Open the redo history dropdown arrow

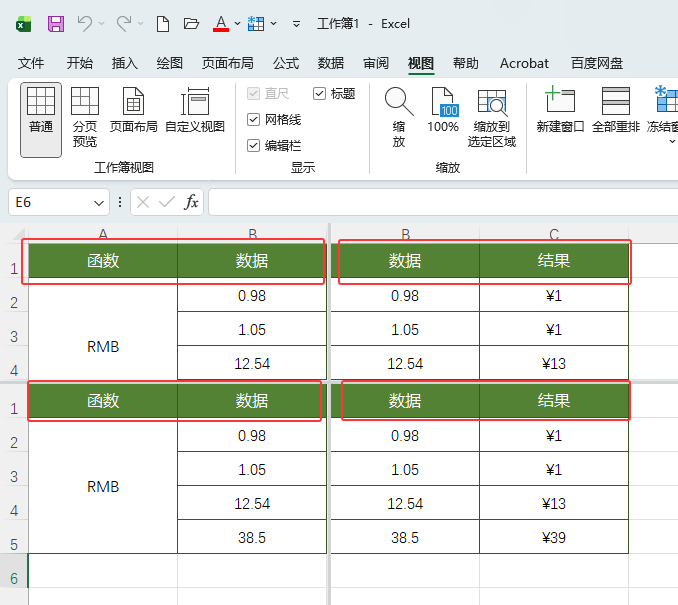(141, 23)
